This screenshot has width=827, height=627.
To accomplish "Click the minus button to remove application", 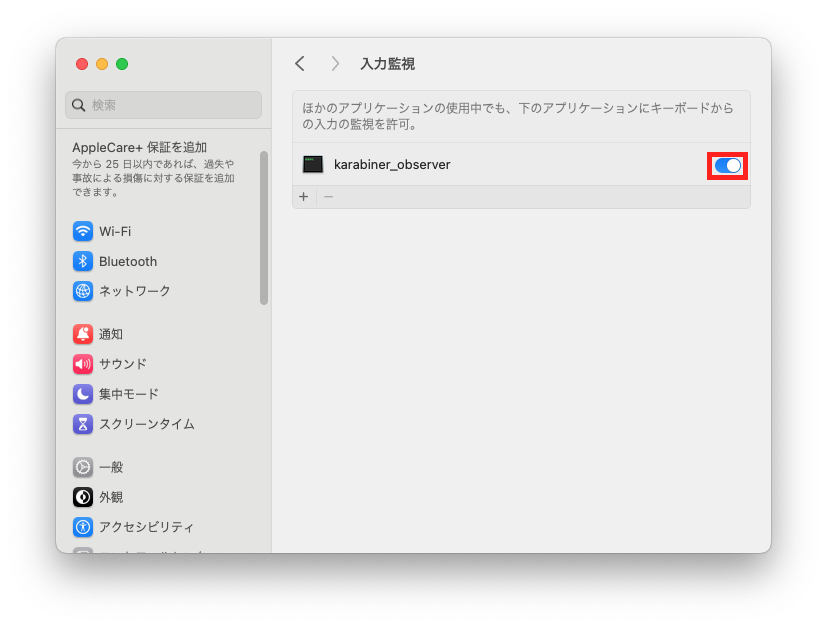I will click(x=329, y=197).
